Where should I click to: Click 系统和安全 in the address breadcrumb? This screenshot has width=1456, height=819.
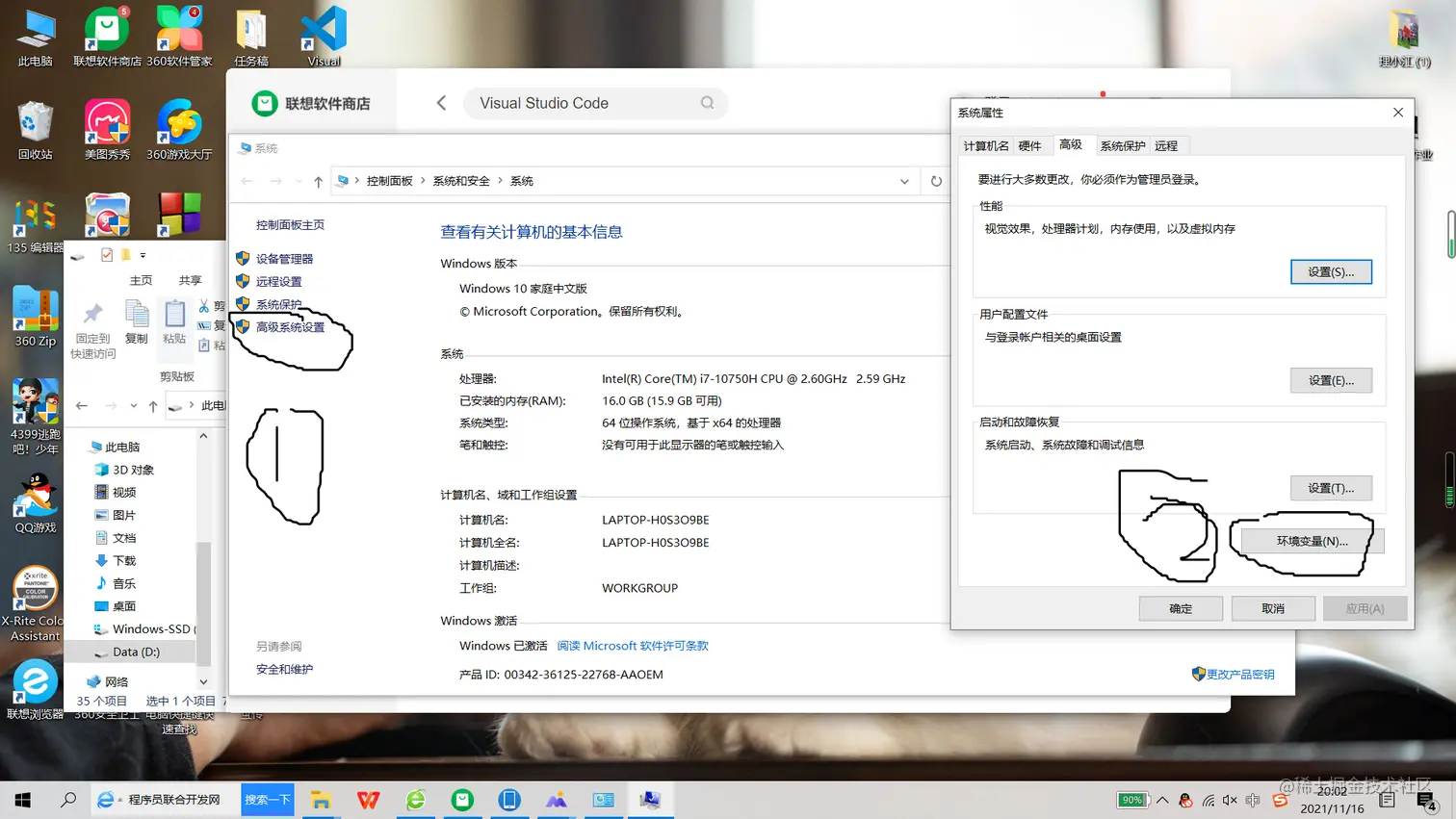pyautogui.click(x=461, y=181)
